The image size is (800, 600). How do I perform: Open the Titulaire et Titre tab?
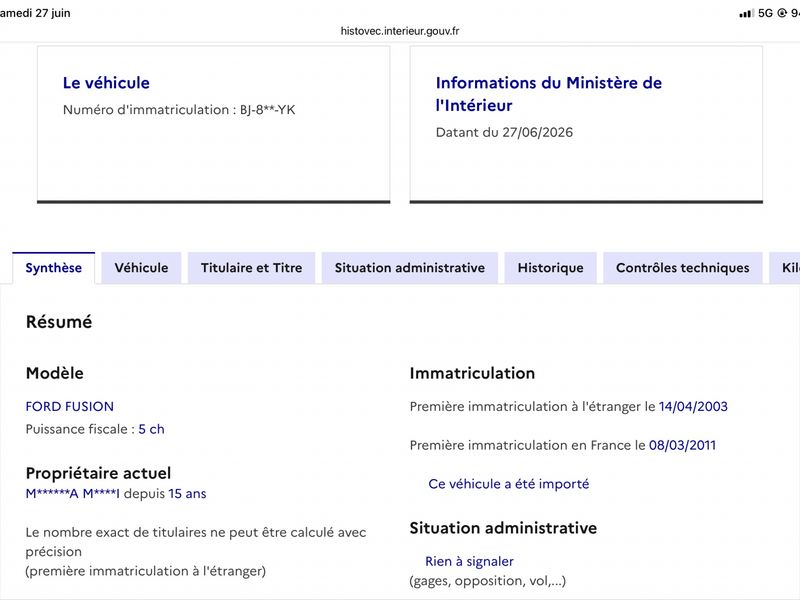tap(252, 268)
